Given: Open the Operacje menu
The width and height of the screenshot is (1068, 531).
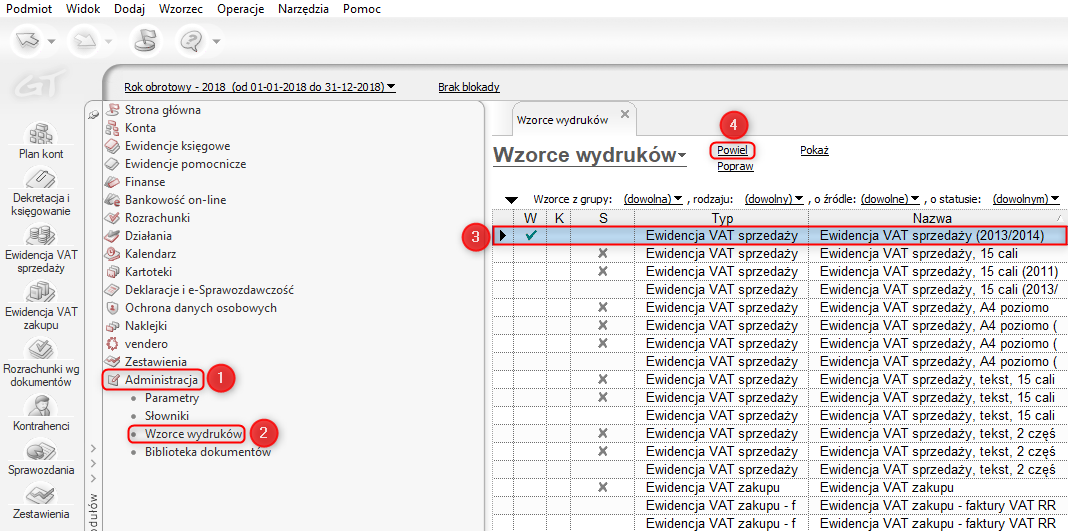Looking at the screenshot, I should (x=240, y=9).
